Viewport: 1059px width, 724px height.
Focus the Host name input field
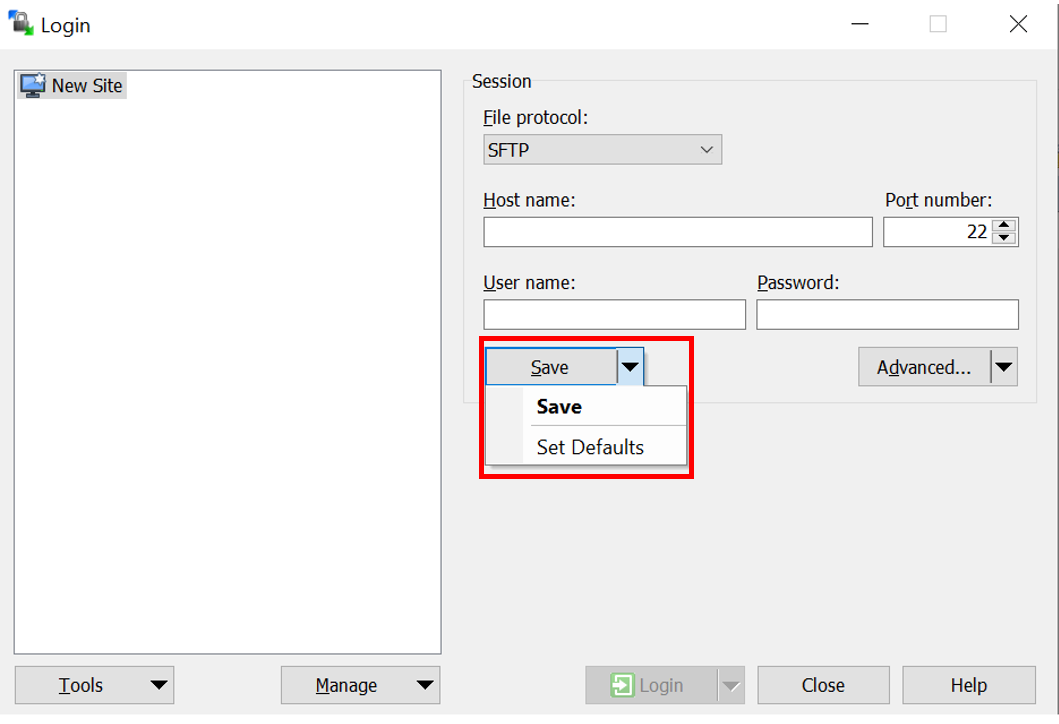[x=677, y=232]
